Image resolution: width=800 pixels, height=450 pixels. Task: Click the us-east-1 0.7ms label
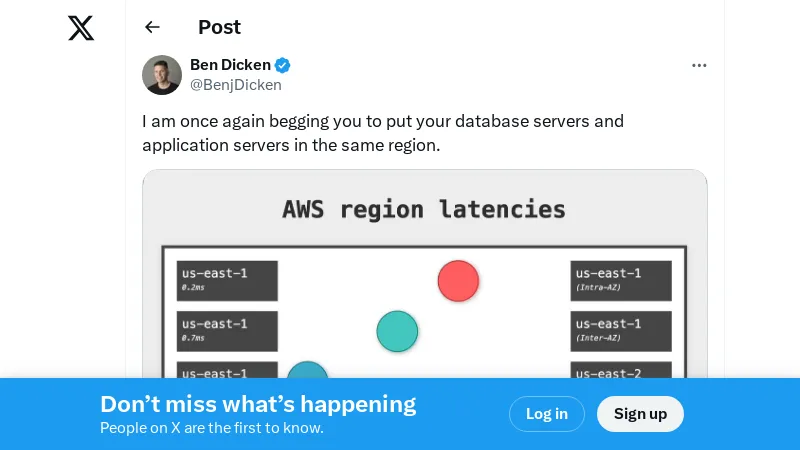coord(227,330)
